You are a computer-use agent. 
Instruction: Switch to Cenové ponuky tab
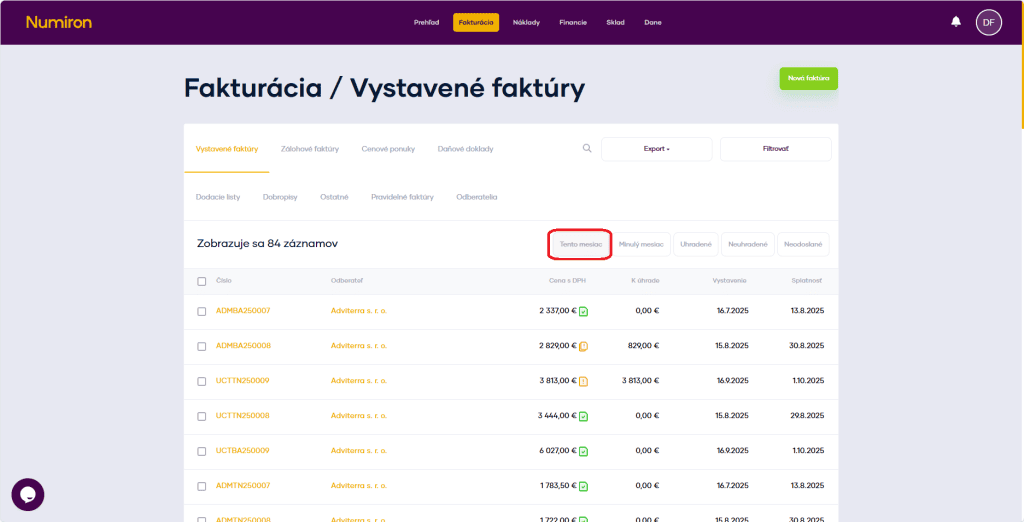[x=388, y=149]
